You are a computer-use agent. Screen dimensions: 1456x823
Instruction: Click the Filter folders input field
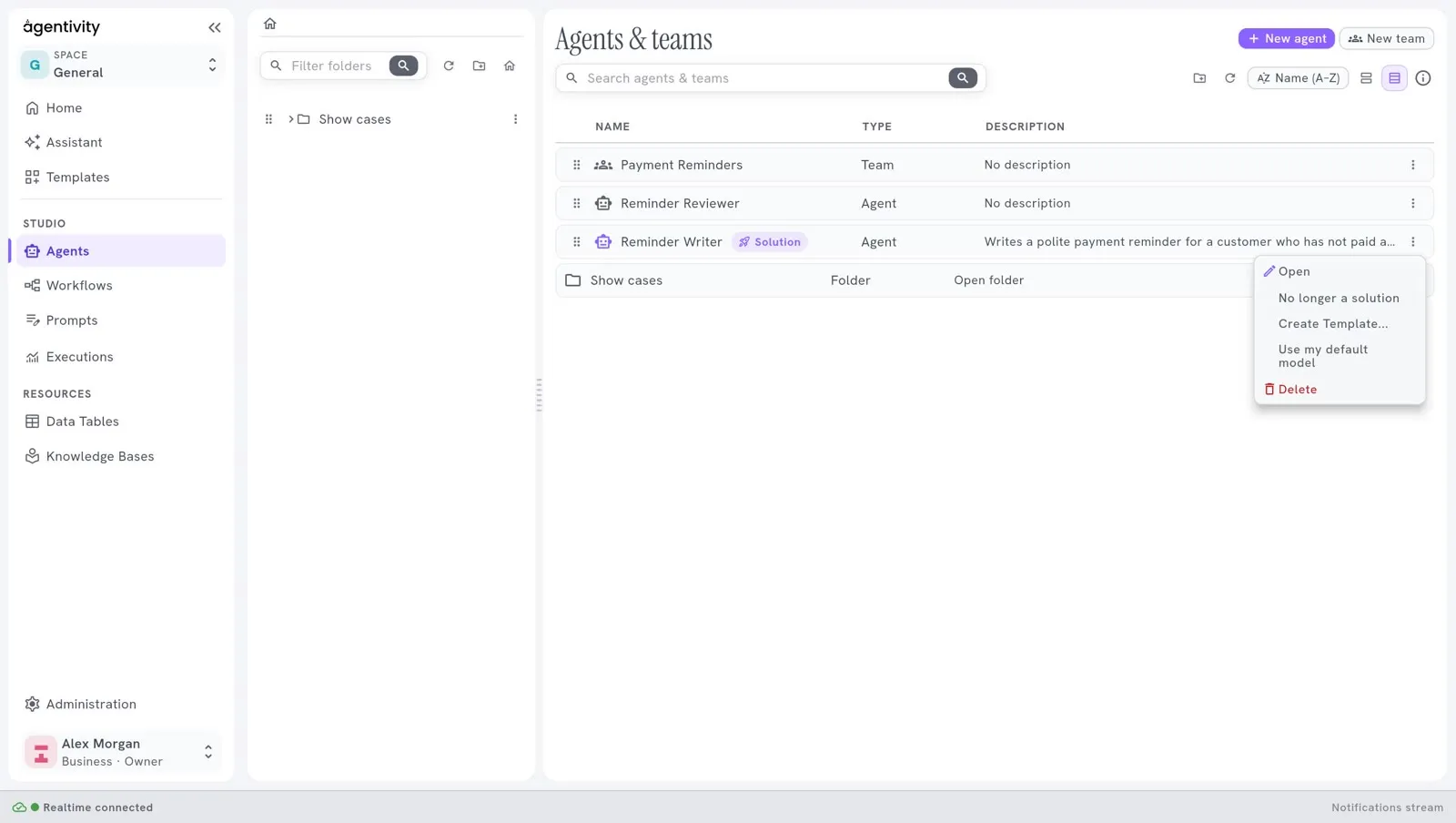point(332,66)
